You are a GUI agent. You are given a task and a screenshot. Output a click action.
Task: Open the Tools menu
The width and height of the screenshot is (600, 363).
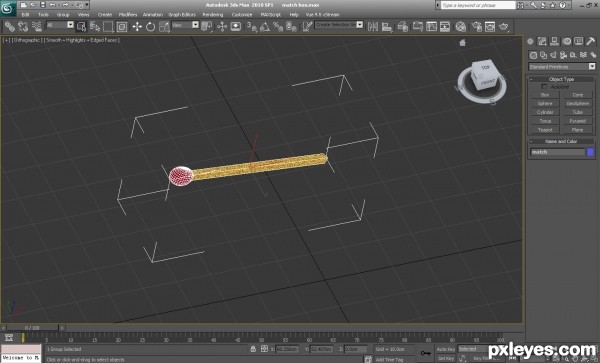[43, 15]
